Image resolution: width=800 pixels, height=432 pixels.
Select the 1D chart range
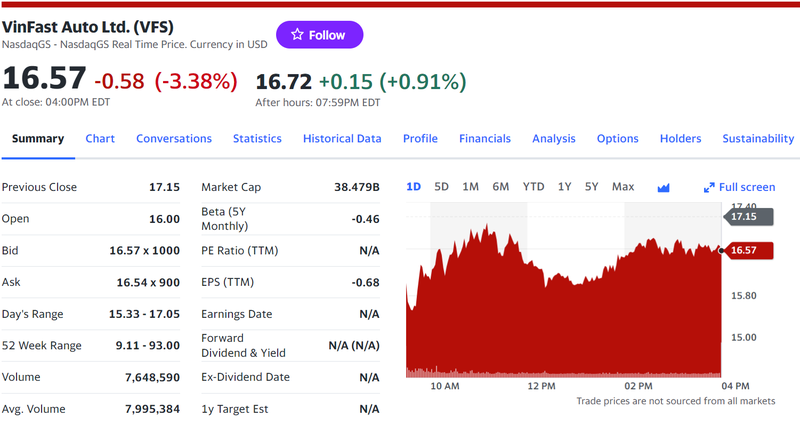[x=414, y=187]
